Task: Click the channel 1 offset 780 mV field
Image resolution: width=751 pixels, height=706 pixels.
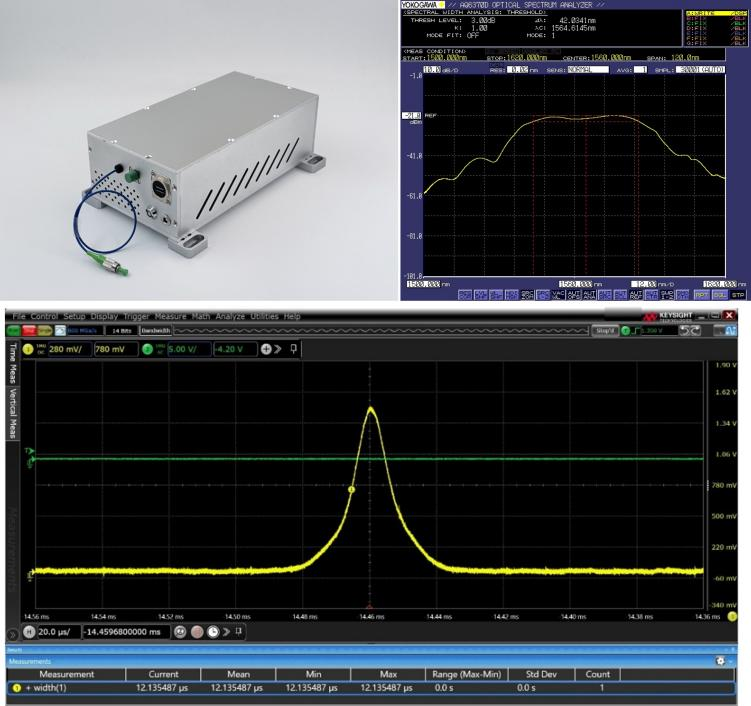Action: coord(111,348)
